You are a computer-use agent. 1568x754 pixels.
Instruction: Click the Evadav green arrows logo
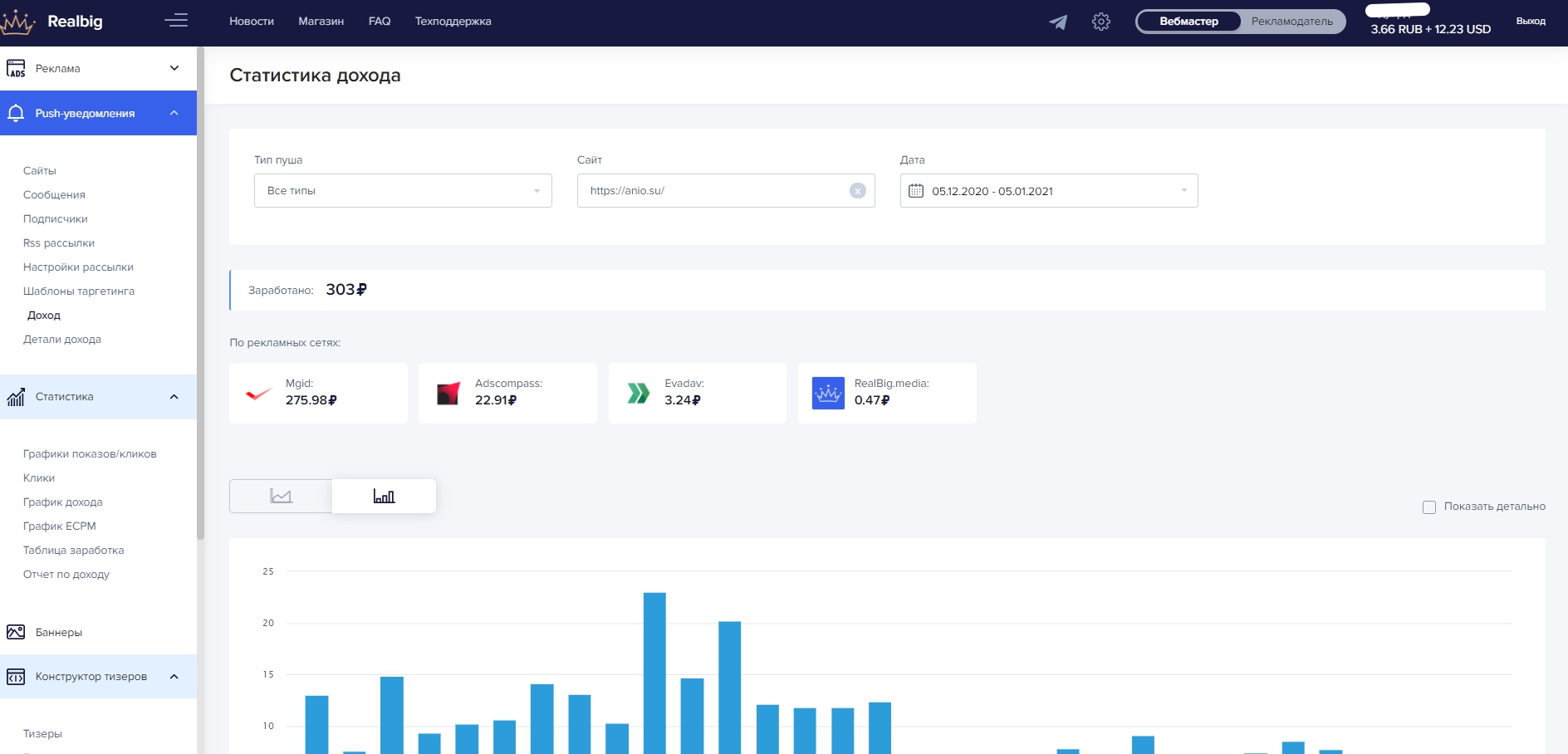638,394
